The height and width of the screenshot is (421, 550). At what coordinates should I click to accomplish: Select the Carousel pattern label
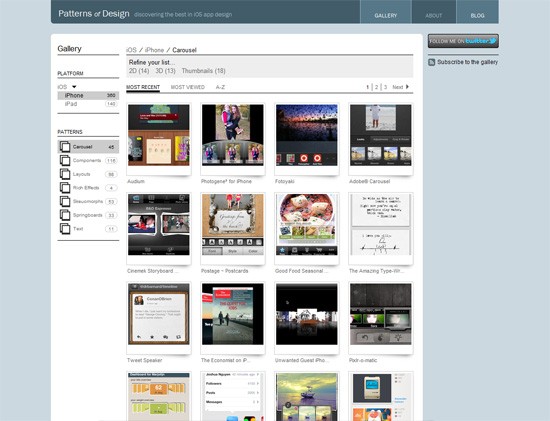coord(82,147)
